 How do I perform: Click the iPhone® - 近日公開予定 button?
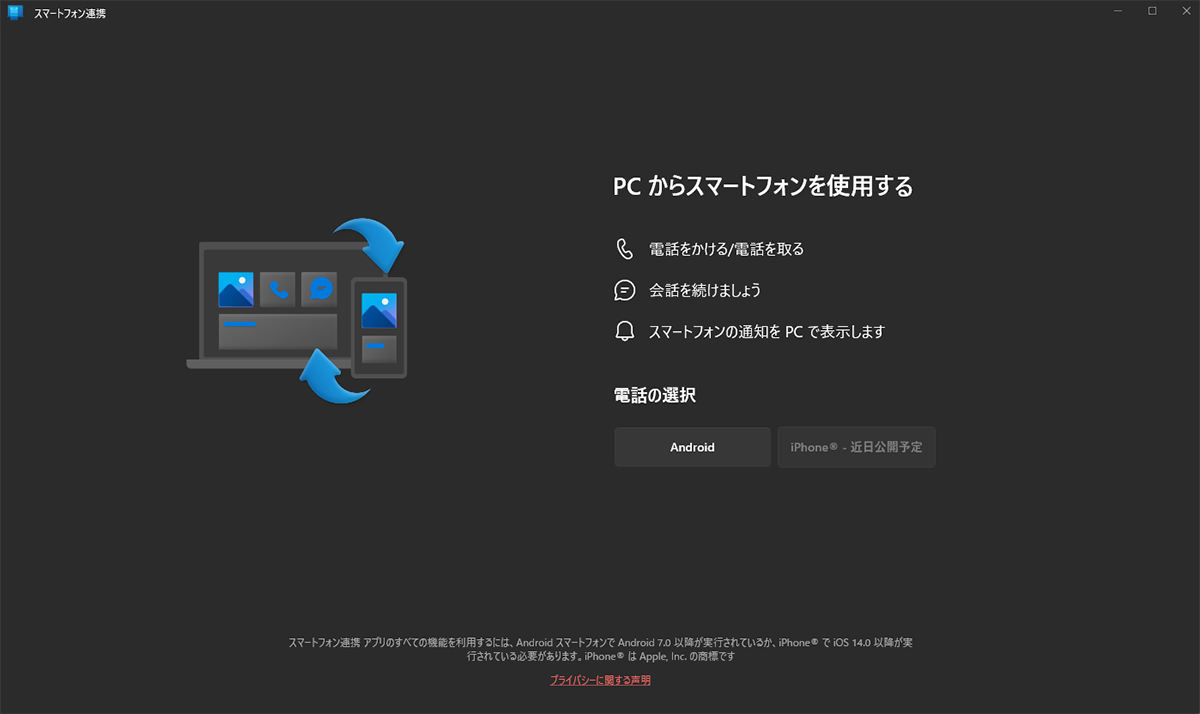coord(856,447)
